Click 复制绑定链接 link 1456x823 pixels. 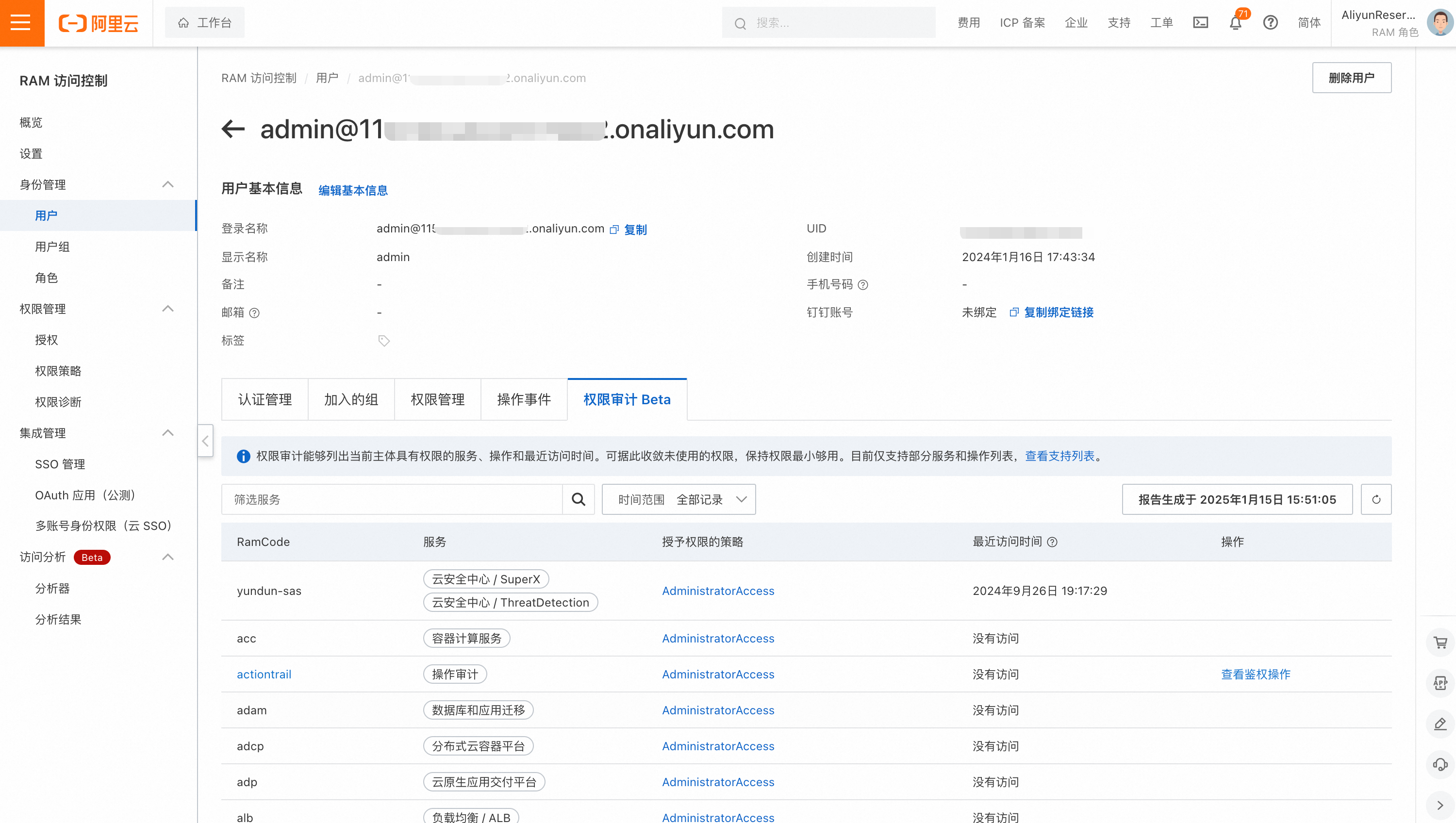click(x=1059, y=313)
